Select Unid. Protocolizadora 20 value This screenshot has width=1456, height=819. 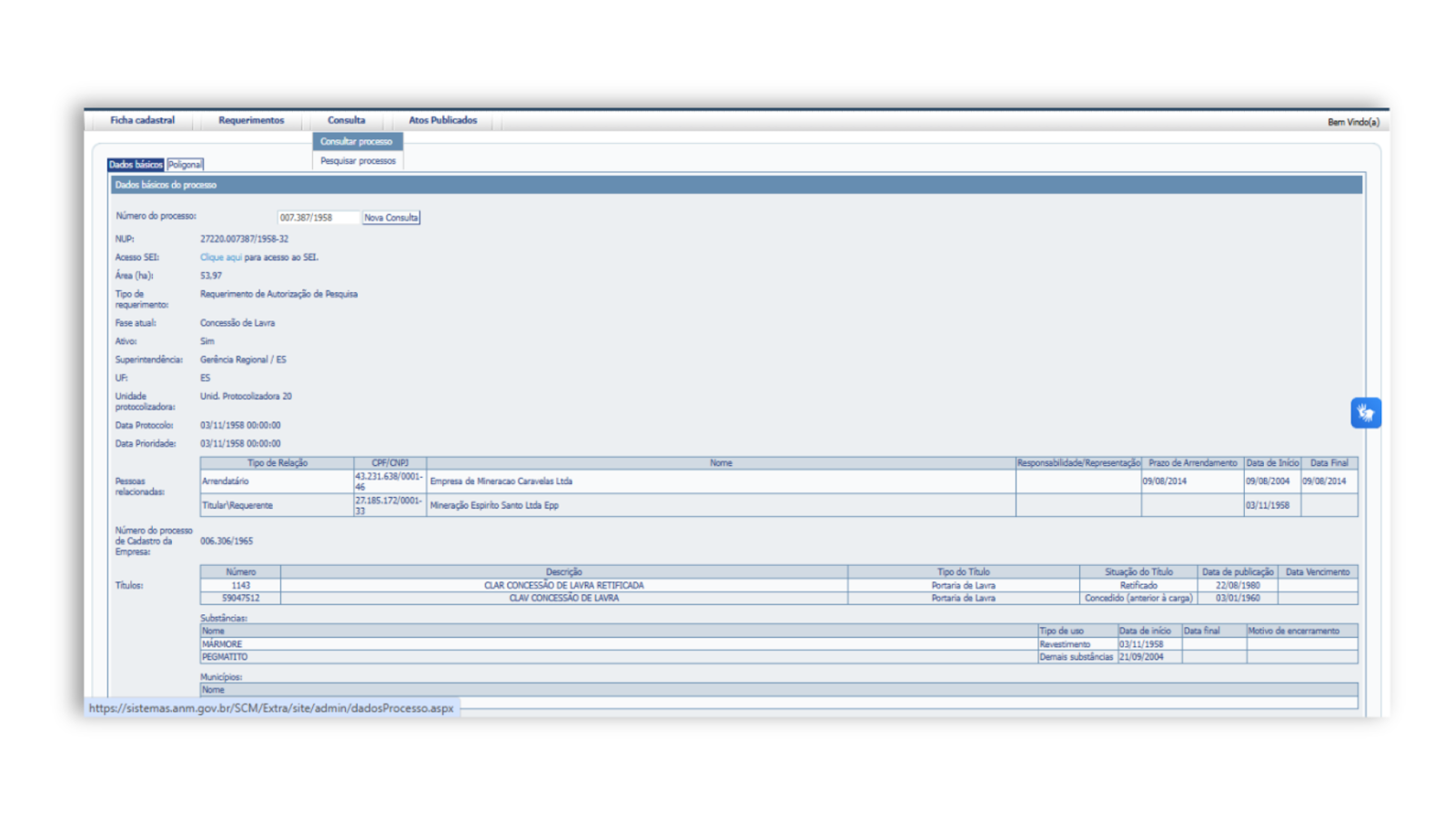point(246,397)
